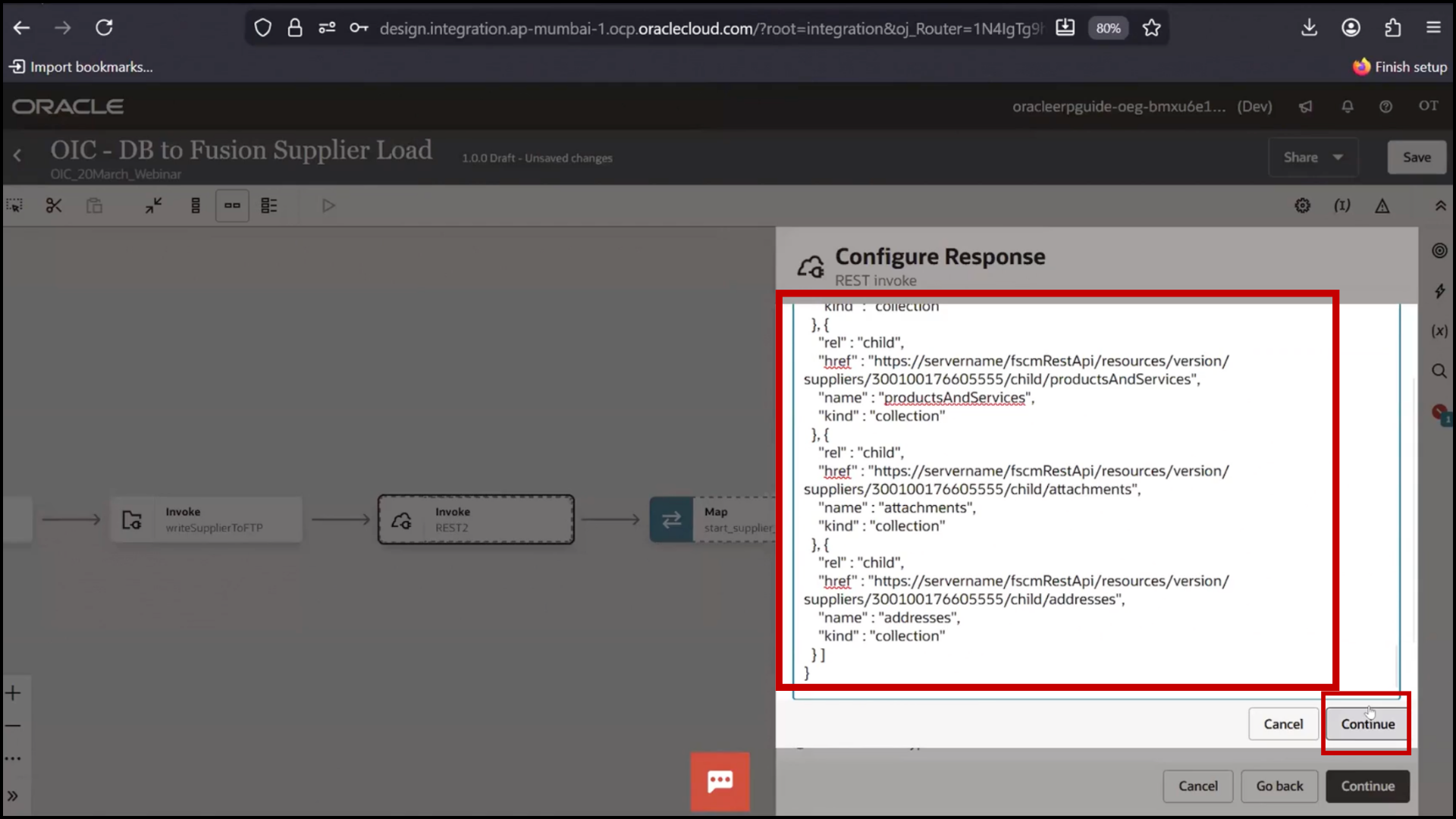
Task: Expand the left panel double chevron
Action: pyautogui.click(x=13, y=795)
